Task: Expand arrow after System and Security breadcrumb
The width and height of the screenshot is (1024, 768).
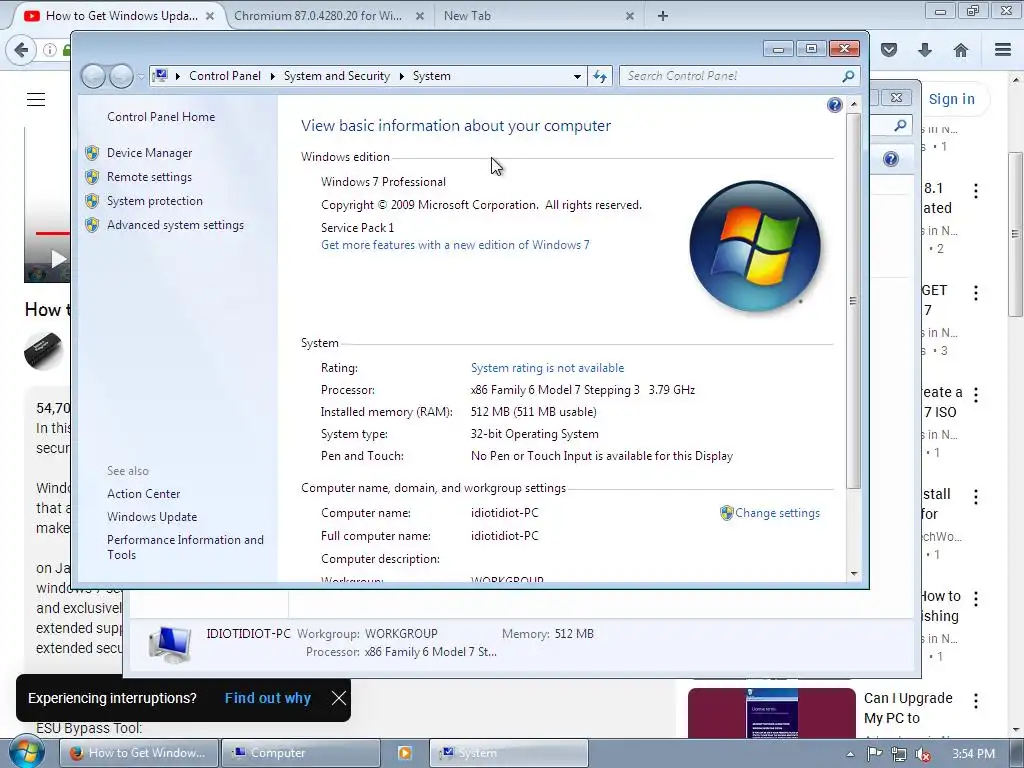Action: point(401,76)
